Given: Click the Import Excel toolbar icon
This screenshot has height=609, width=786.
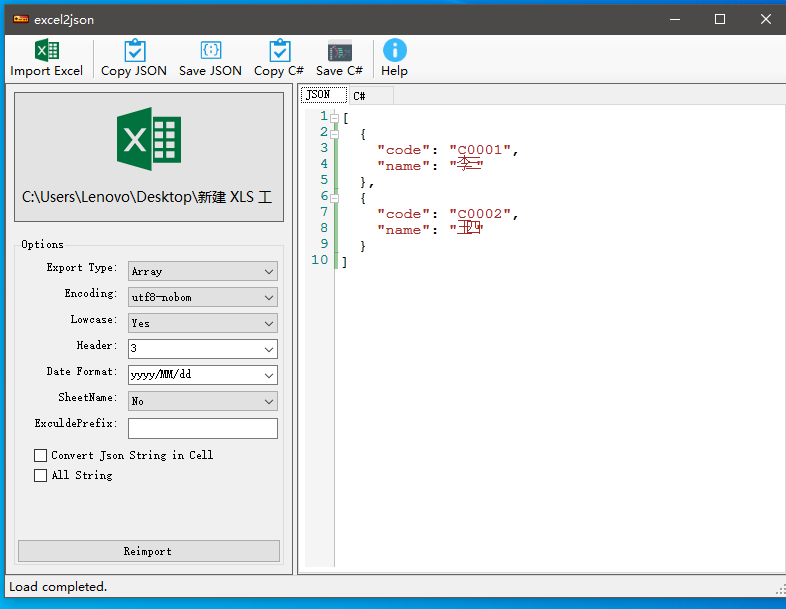Looking at the screenshot, I should (46, 51).
